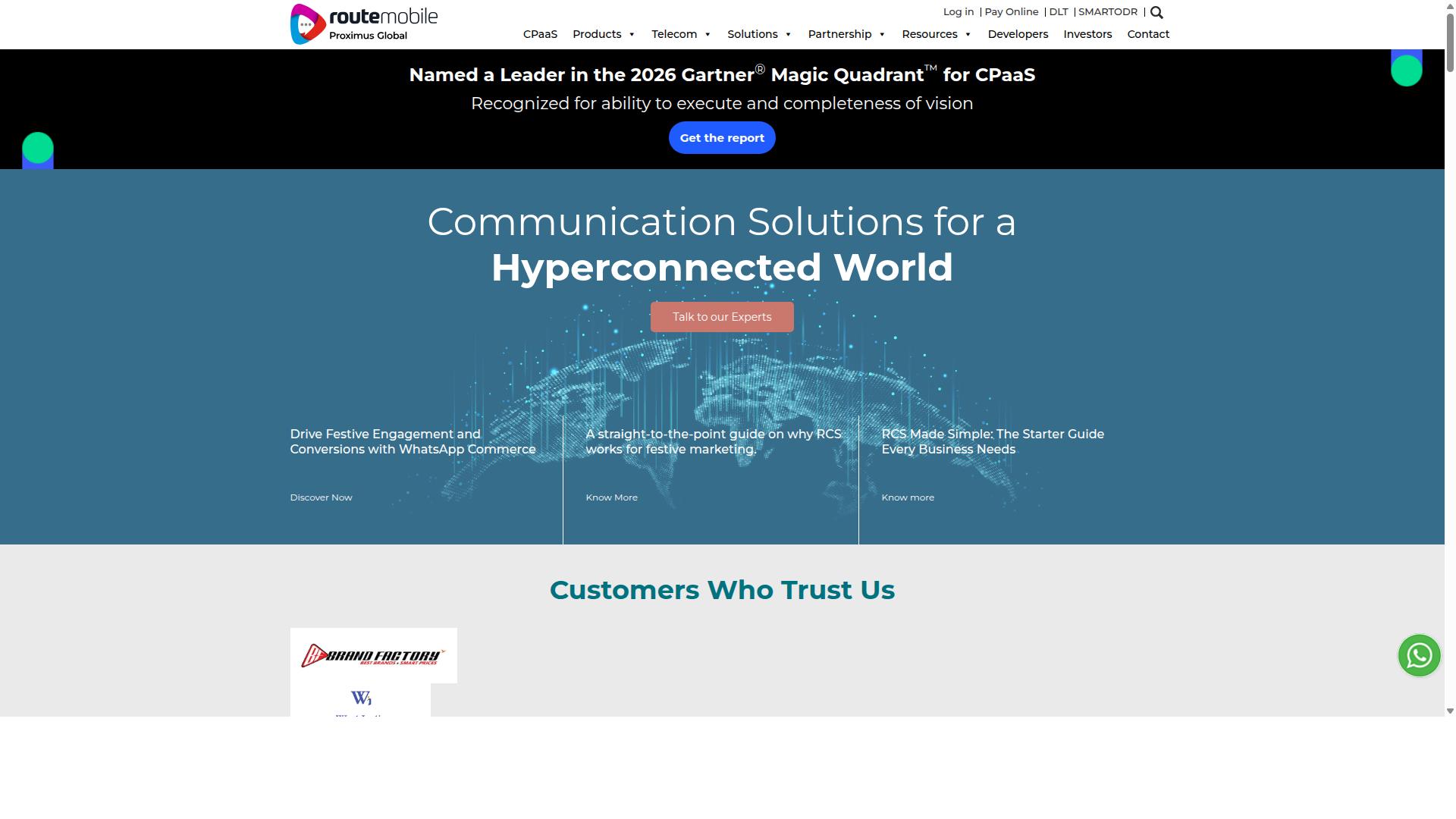This screenshot has height=819, width=1456.
Task: Click the green circle on banner right
Action: pyautogui.click(x=1406, y=71)
